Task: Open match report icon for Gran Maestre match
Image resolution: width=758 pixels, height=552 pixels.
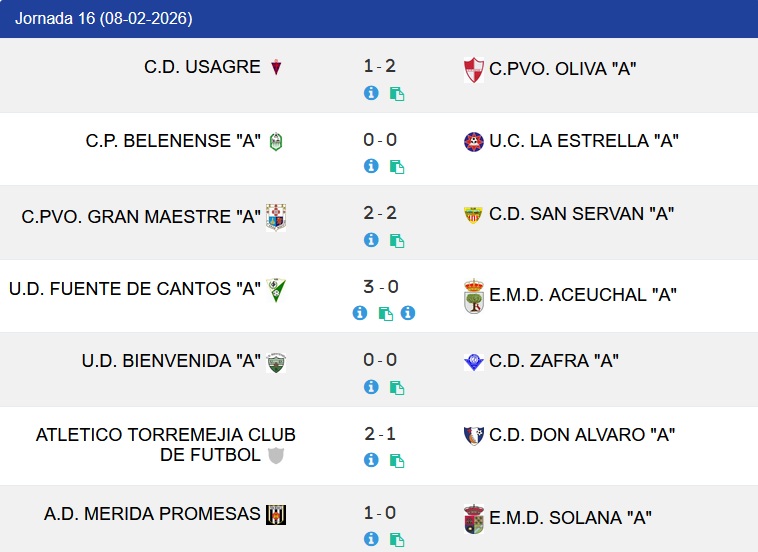Action: [x=397, y=240]
